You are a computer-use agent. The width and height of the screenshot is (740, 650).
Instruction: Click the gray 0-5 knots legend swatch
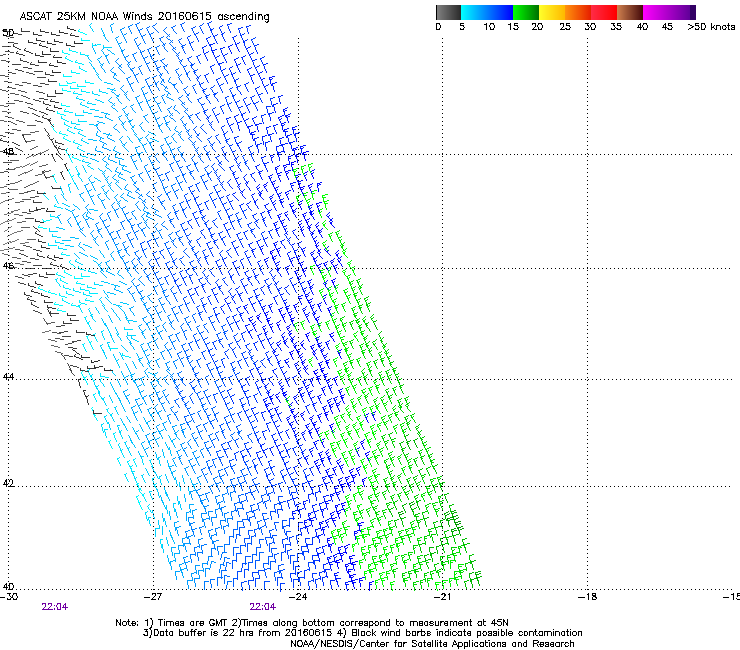[x=448, y=12]
